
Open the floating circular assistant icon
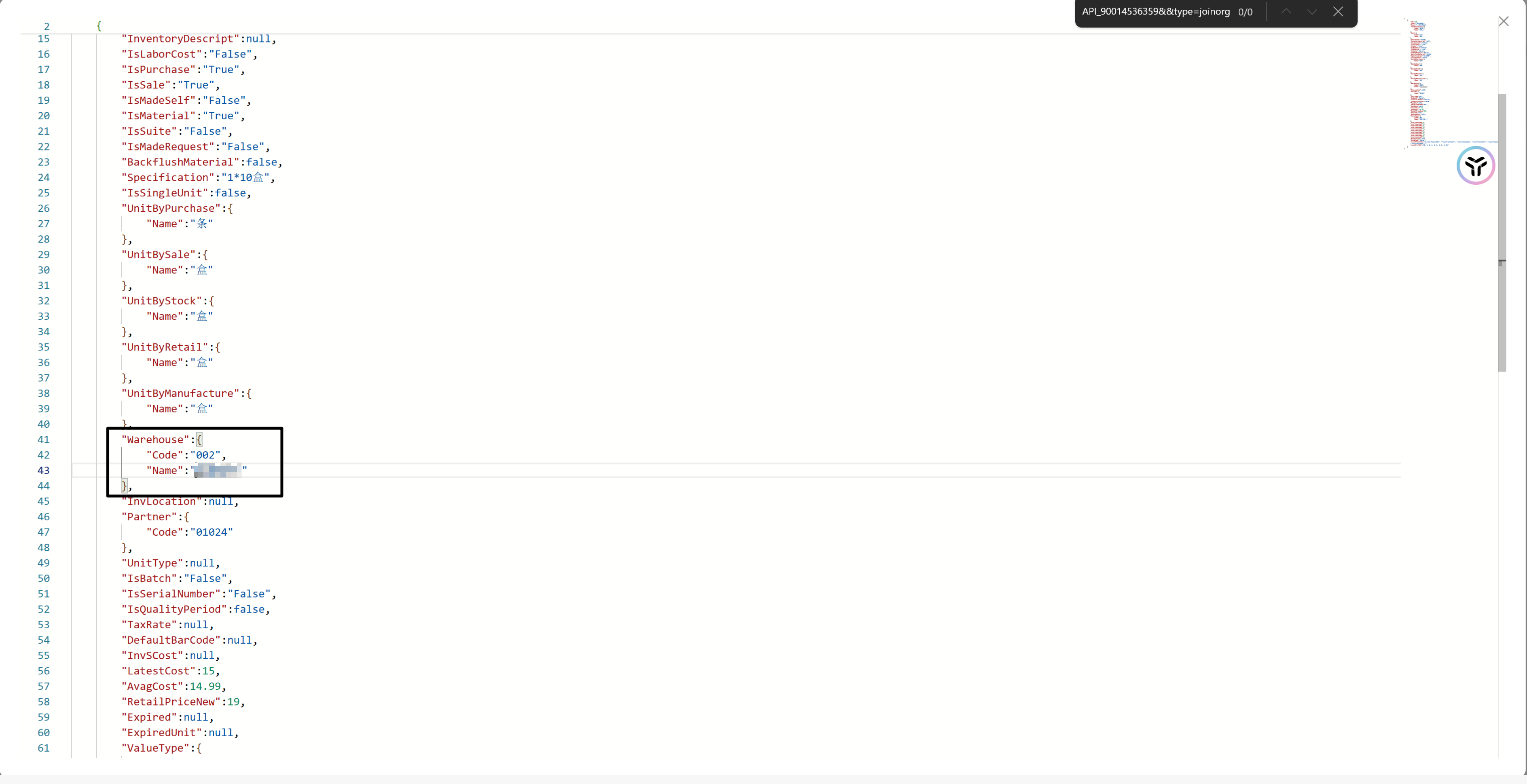[x=1475, y=166]
